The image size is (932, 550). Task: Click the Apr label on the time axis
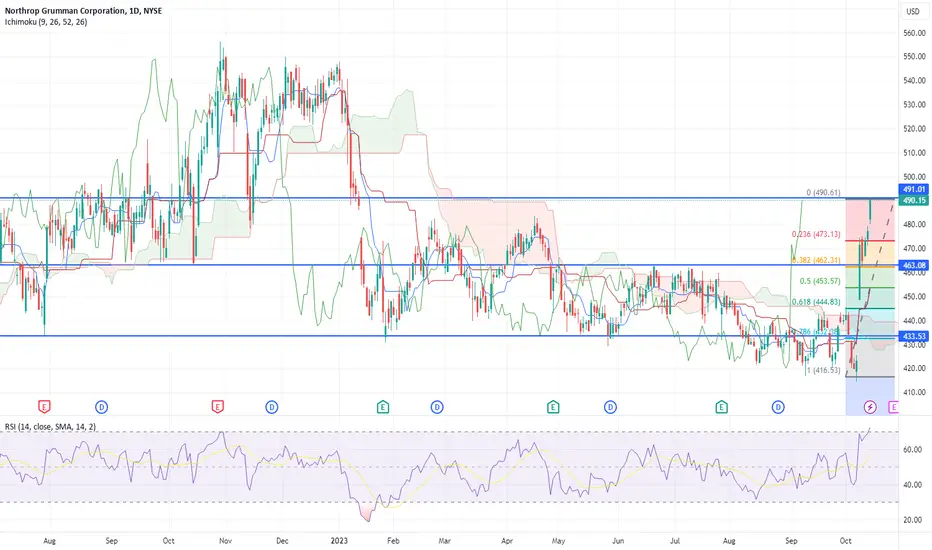point(506,541)
